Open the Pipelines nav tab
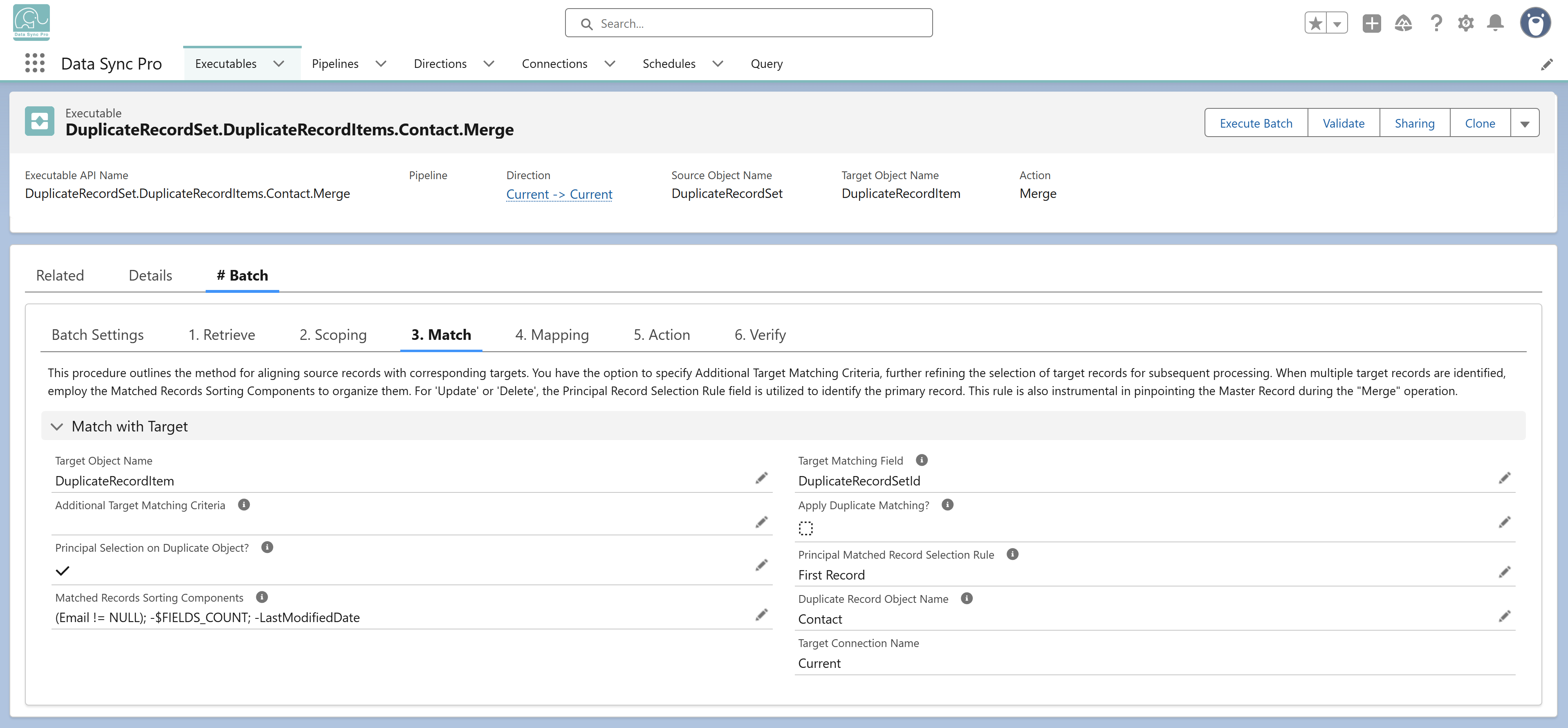The width and height of the screenshot is (1568, 728). click(335, 63)
